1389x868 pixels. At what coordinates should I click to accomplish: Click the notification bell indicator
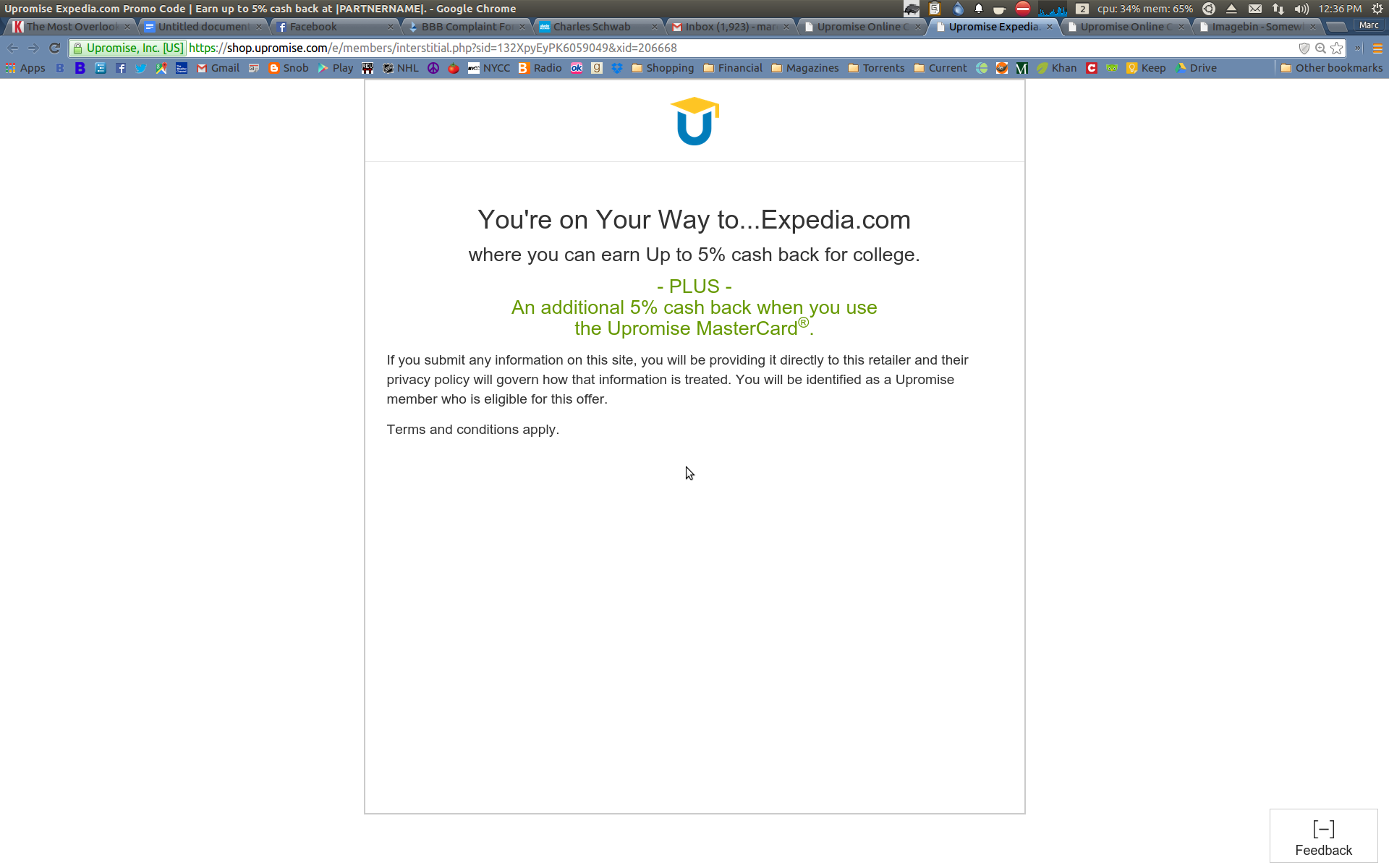click(x=978, y=9)
